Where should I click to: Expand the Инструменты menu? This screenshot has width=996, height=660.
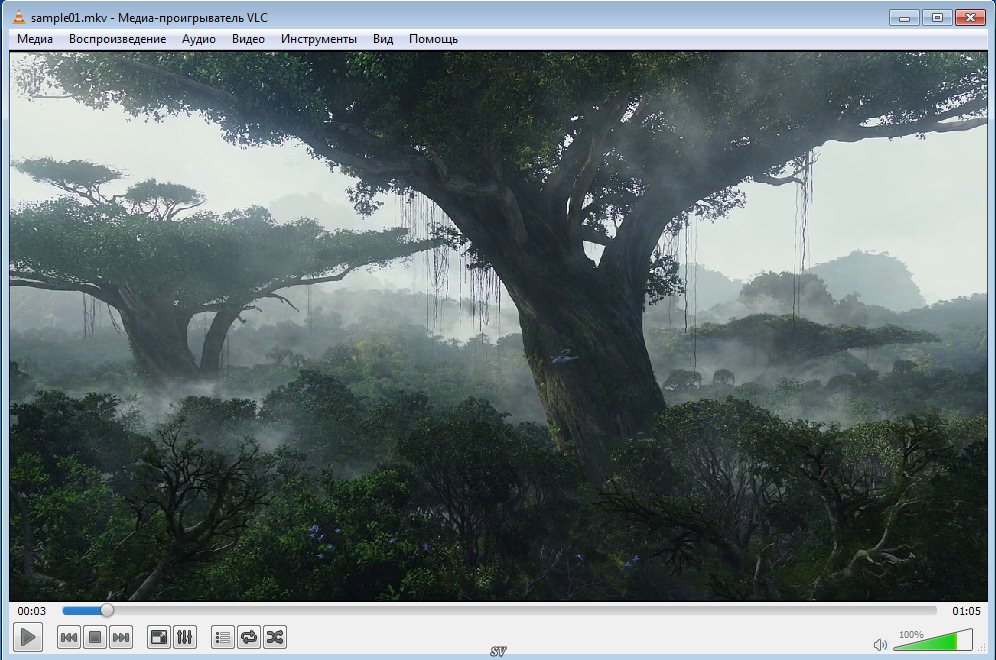(x=318, y=39)
